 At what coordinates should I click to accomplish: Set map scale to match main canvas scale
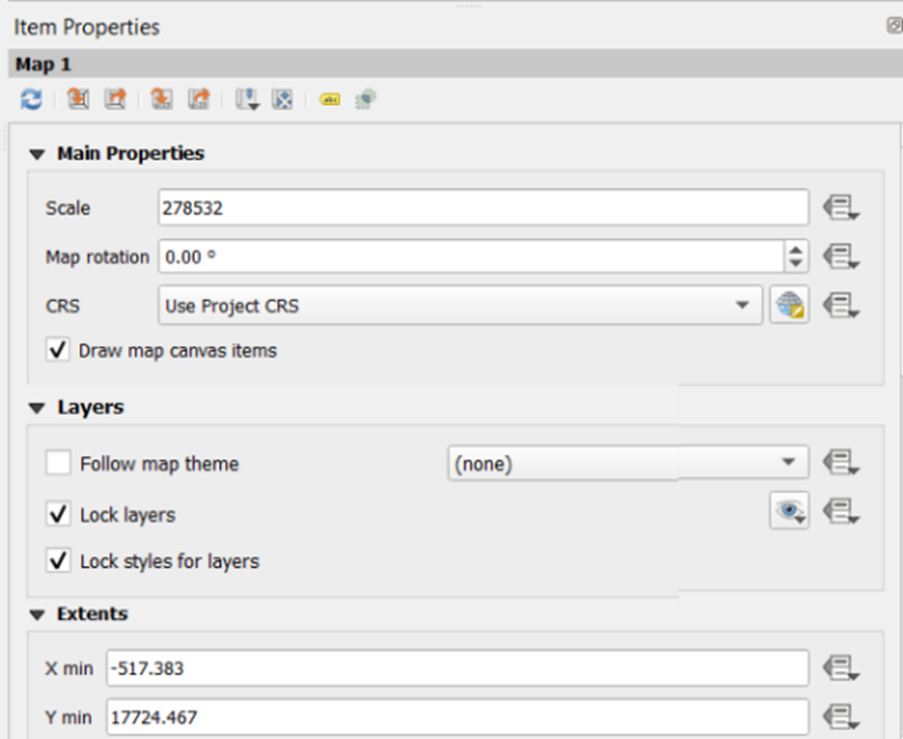[161, 99]
